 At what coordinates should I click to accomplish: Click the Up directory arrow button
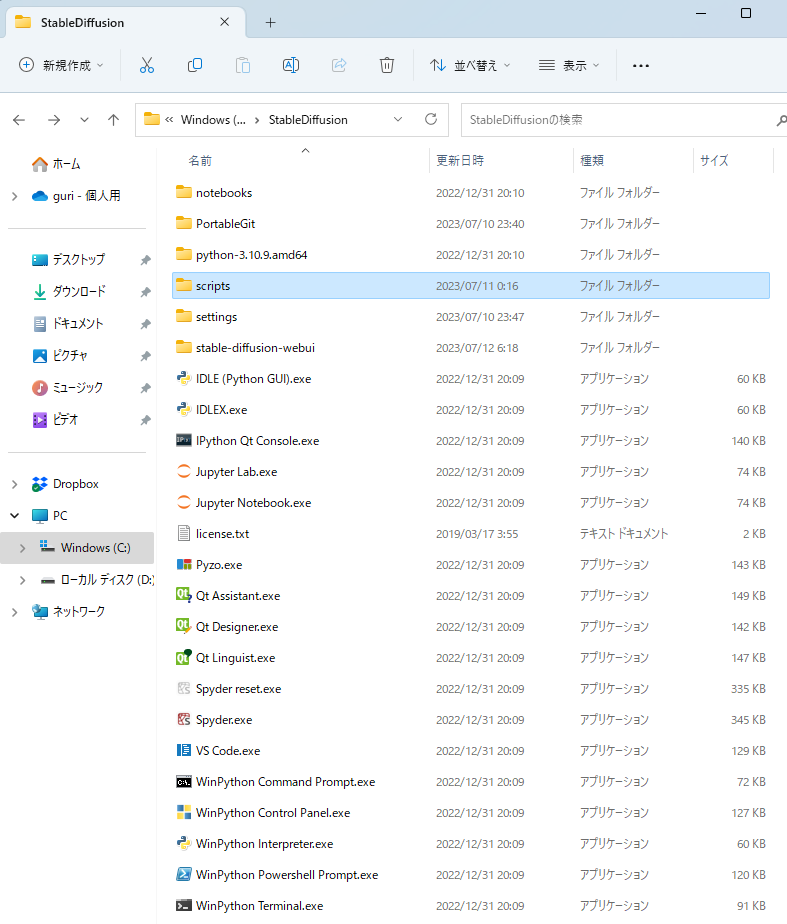[x=114, y=119]
